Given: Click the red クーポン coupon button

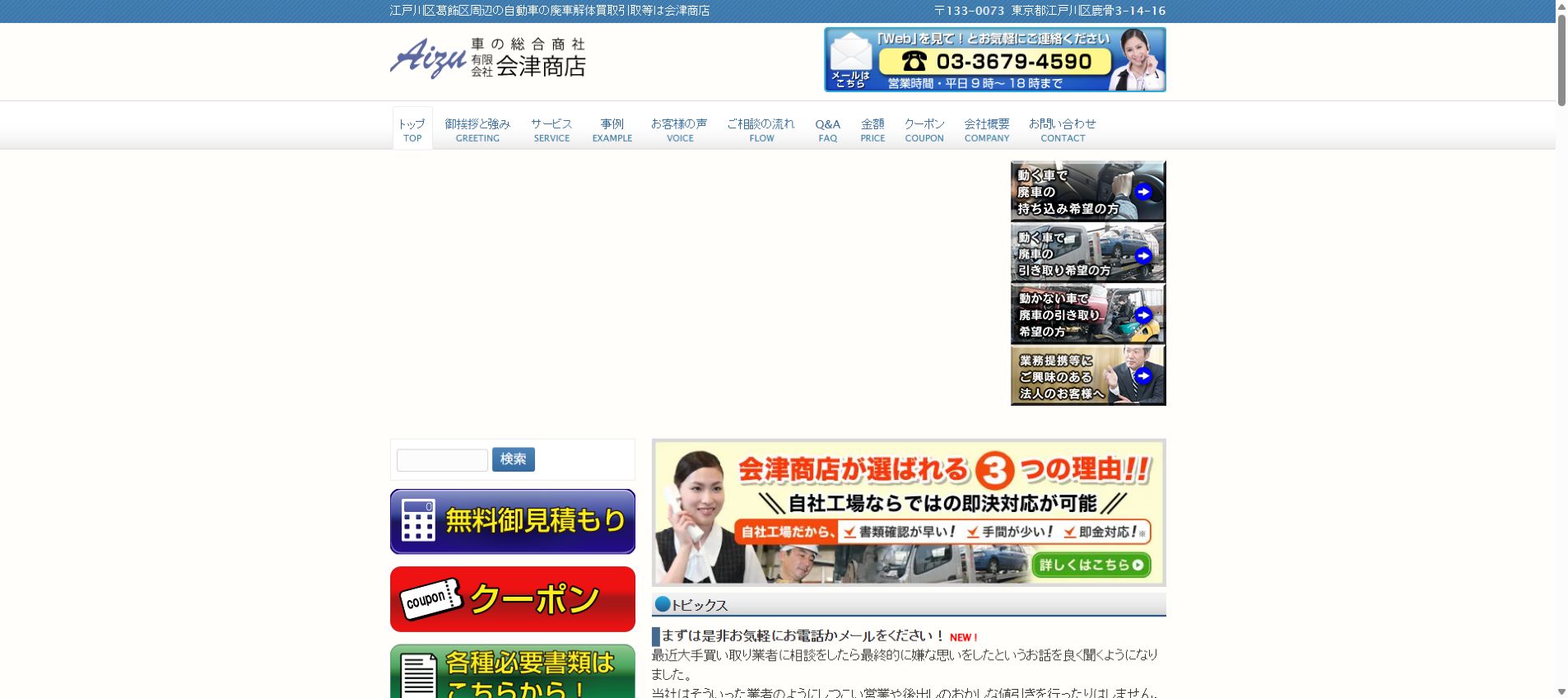Looking at the screenshot, I should pyautogui.click(x=513, y=599).
